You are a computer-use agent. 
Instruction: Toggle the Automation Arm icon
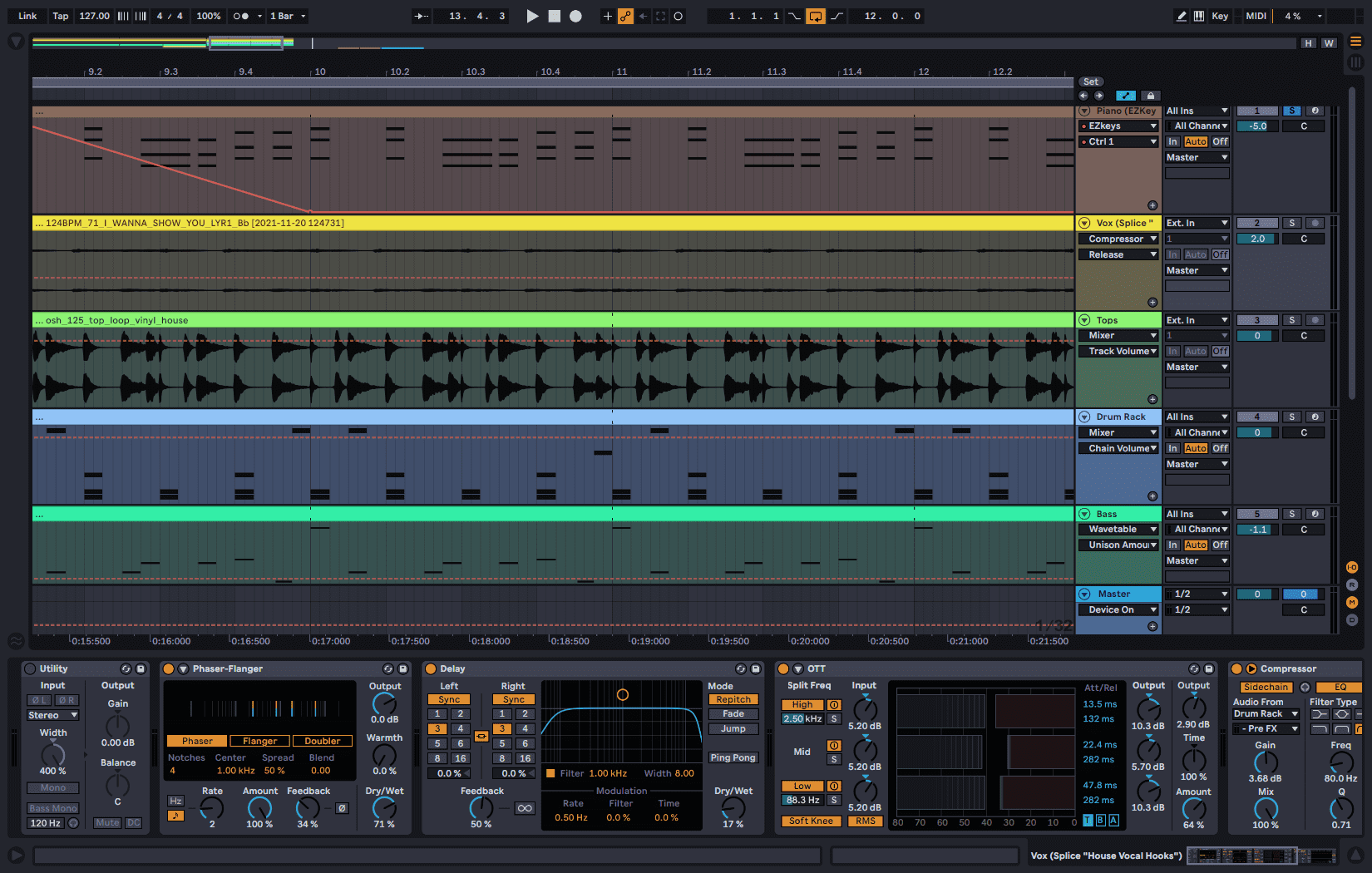[x=625, y=16]
